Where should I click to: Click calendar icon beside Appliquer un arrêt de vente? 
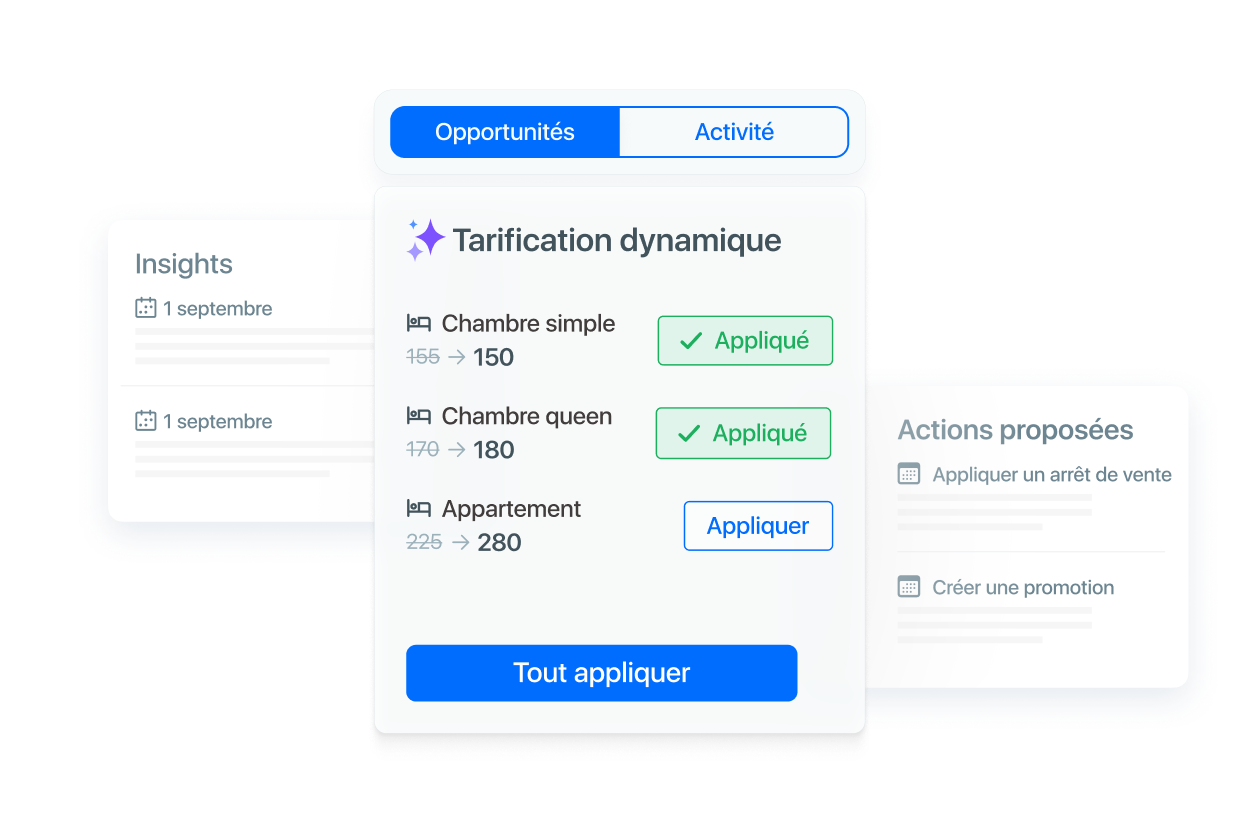coord(908,474)
